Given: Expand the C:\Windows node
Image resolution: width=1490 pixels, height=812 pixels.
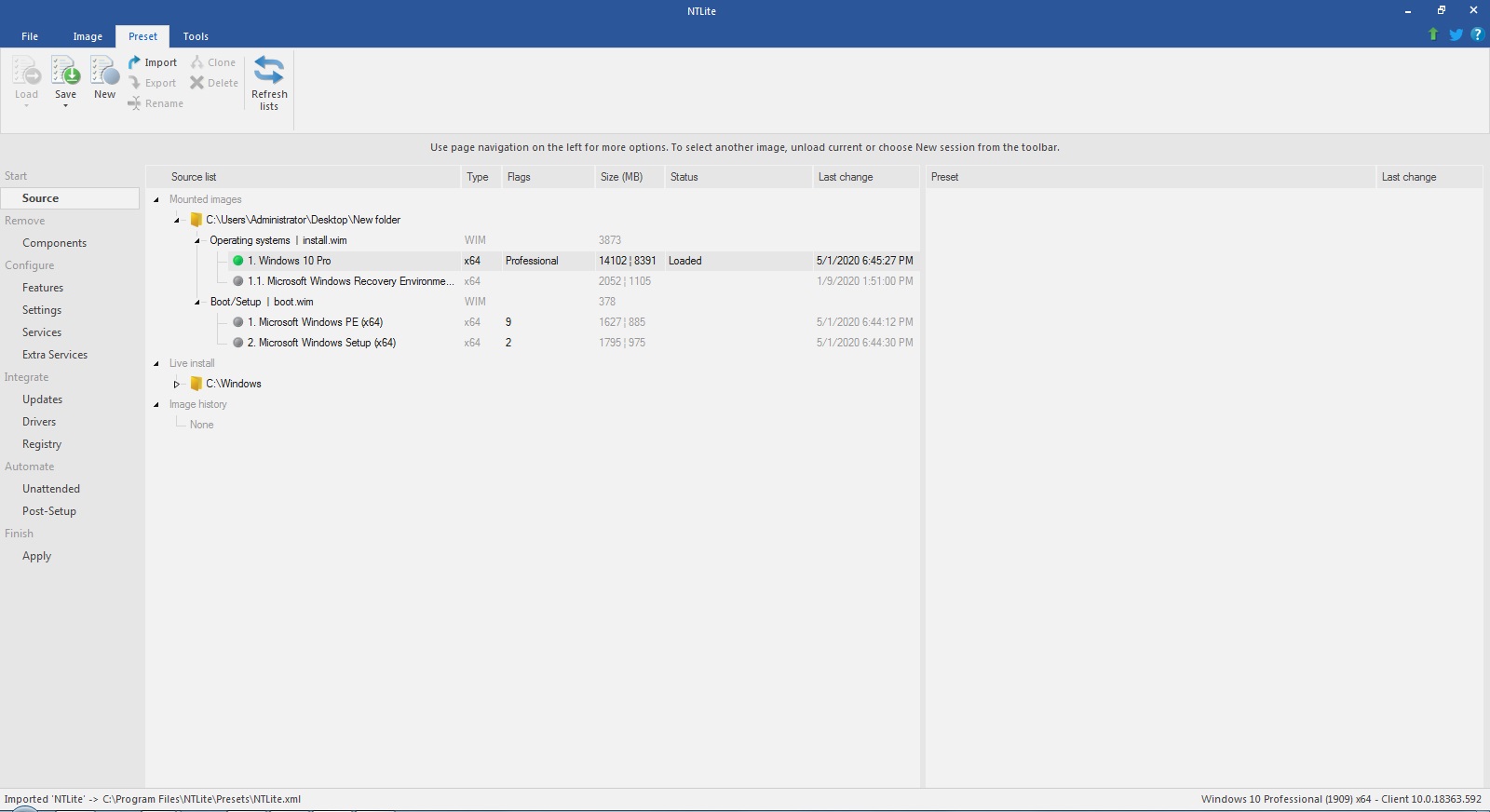Looking at the screenshot, I should pos(176,384).
